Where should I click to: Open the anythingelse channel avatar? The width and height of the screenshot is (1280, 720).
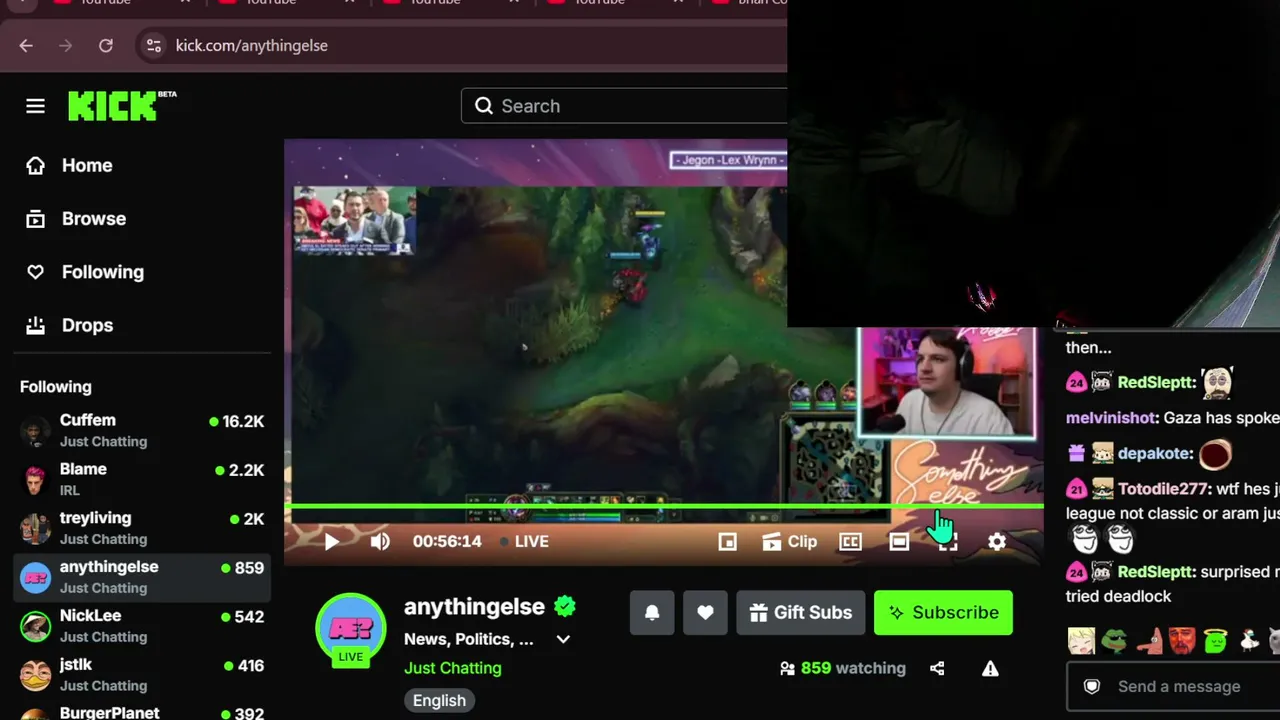tap(351, 629)
